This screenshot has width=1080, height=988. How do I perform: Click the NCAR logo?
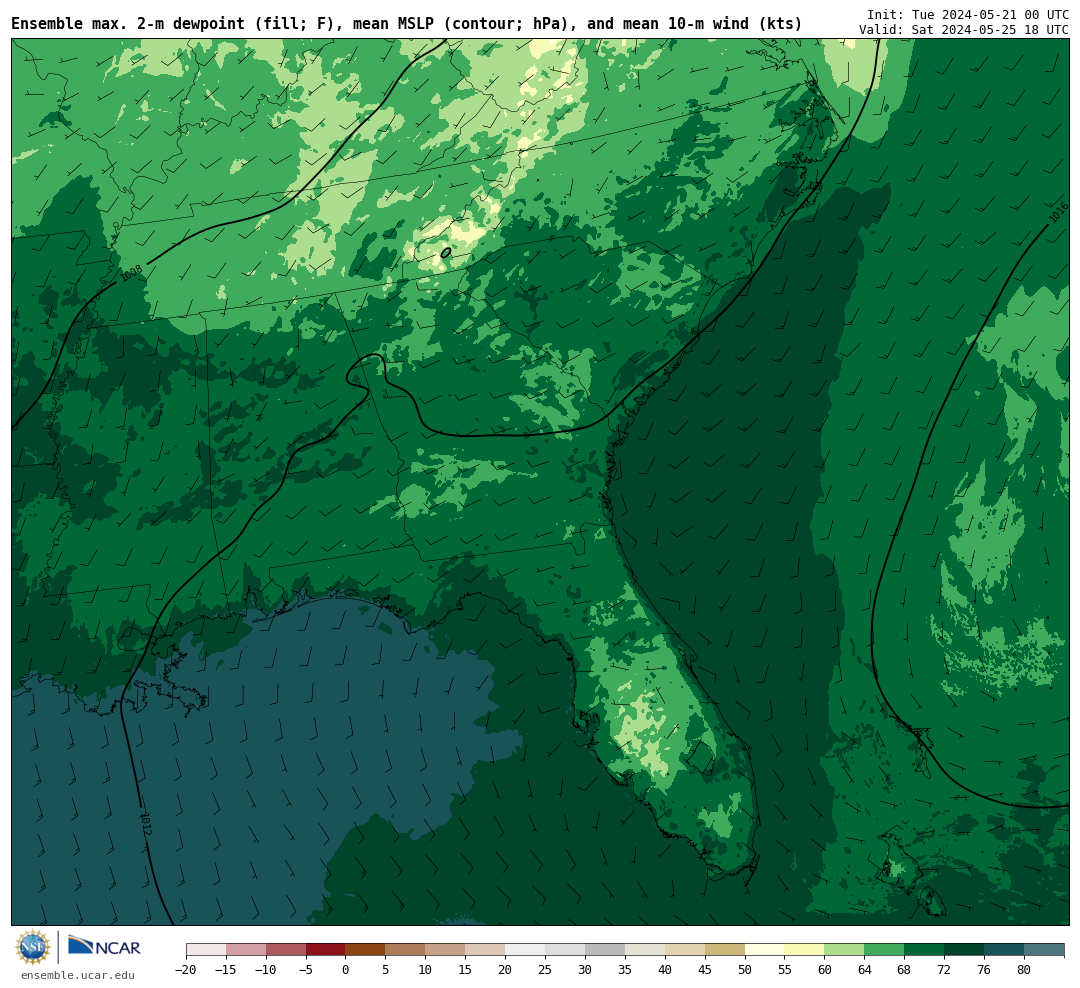click(x=104, y=946)
